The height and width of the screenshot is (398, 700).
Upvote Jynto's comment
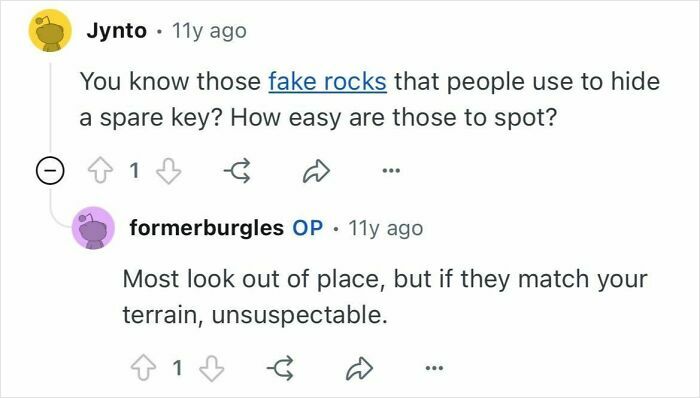[x=100, y=171]
